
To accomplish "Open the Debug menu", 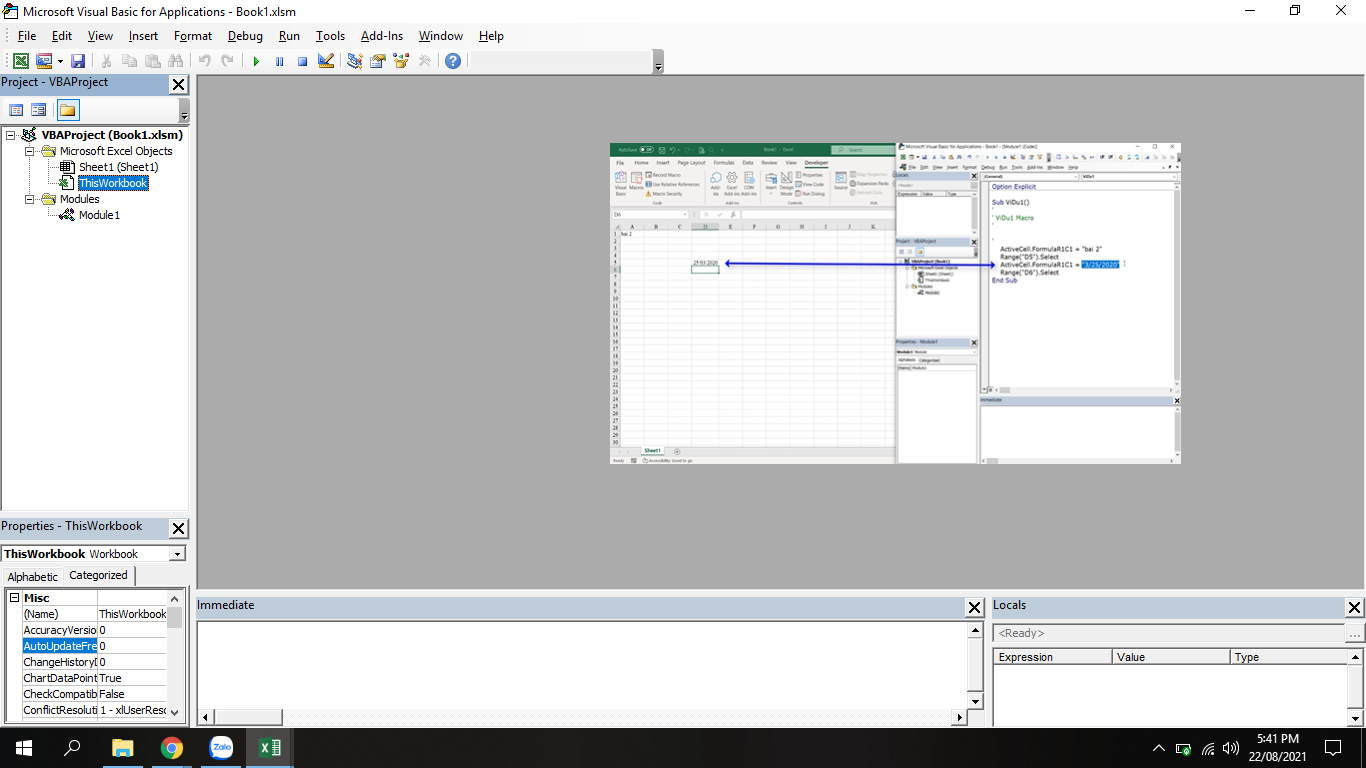I will tap(245, 36).
